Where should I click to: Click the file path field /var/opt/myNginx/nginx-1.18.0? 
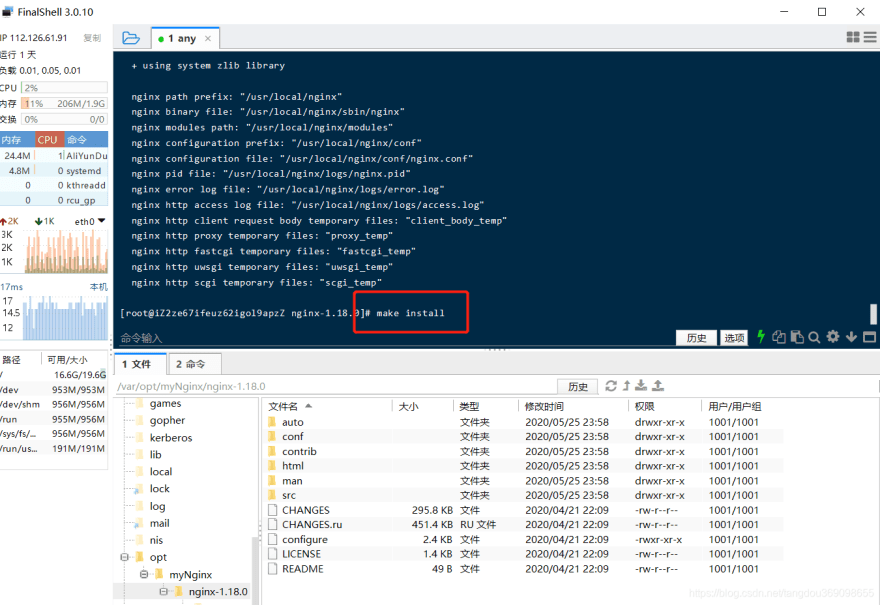(x=336, y=386)
